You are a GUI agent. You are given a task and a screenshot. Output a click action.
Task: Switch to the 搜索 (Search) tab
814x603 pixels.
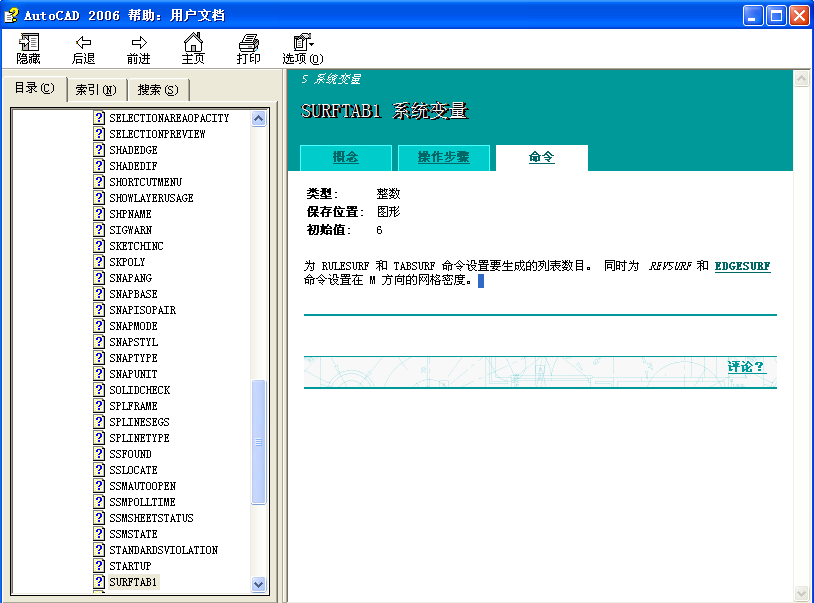158,90
